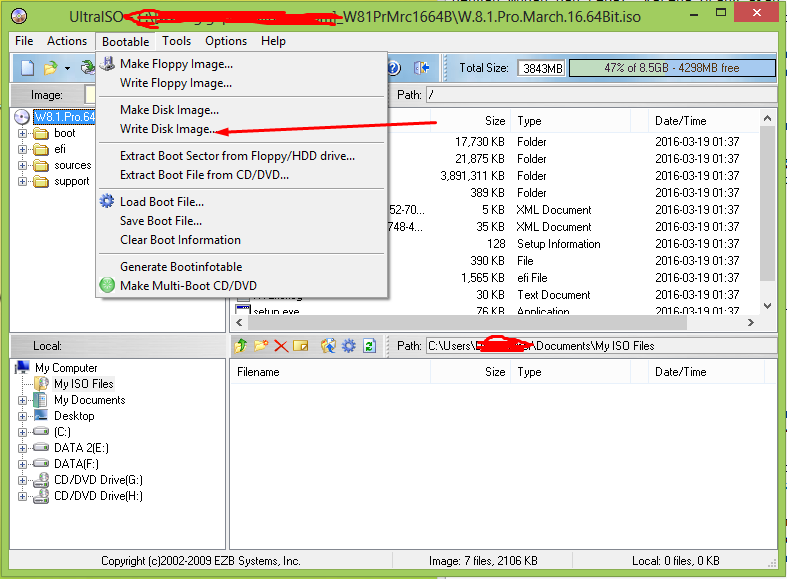787x579 pixels.
Task: Click the add files icon in Local toolbar
Action: pos(328,346)
